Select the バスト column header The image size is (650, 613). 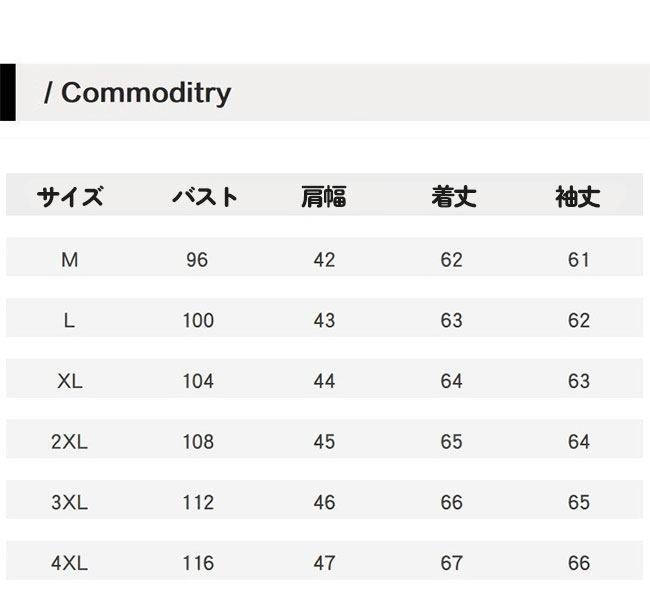coord(204,196)
